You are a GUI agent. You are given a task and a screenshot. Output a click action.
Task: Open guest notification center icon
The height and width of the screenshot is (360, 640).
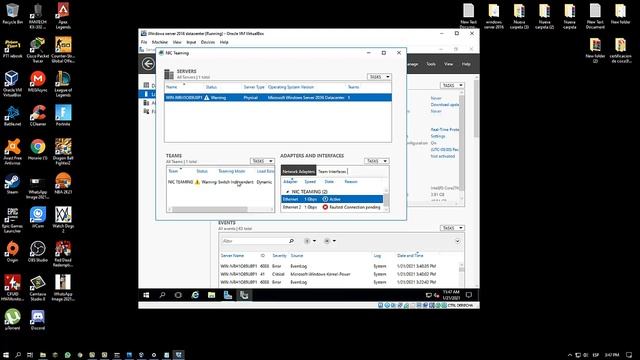click(x=469, y=295)
